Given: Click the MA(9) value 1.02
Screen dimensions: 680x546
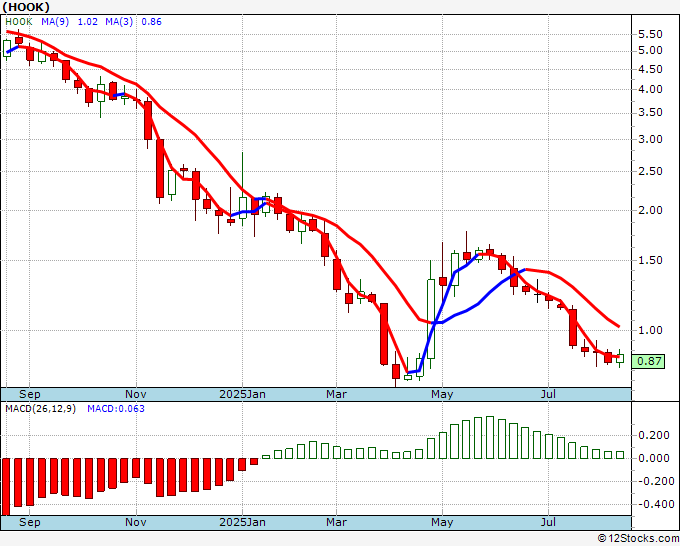Looking at the screenshot, I should (88, 22).
